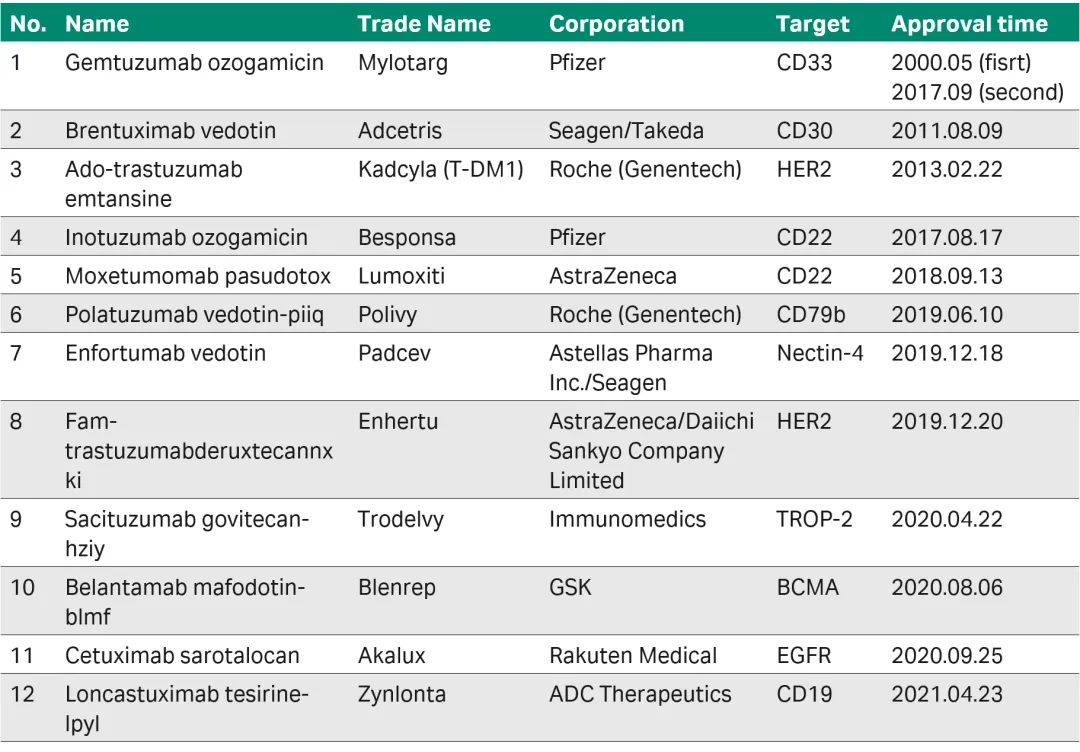Click the Enhertu trade name
This screenshot has height=752, width=1080.
point(398,421)
